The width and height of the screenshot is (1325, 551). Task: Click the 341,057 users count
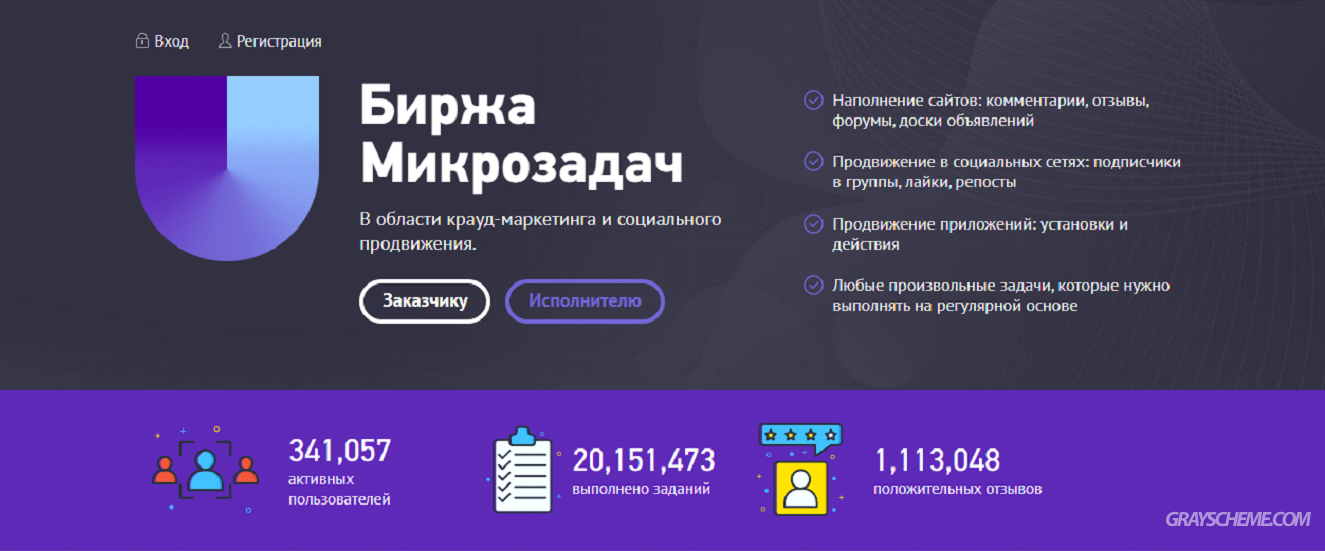tap(339, 451)
